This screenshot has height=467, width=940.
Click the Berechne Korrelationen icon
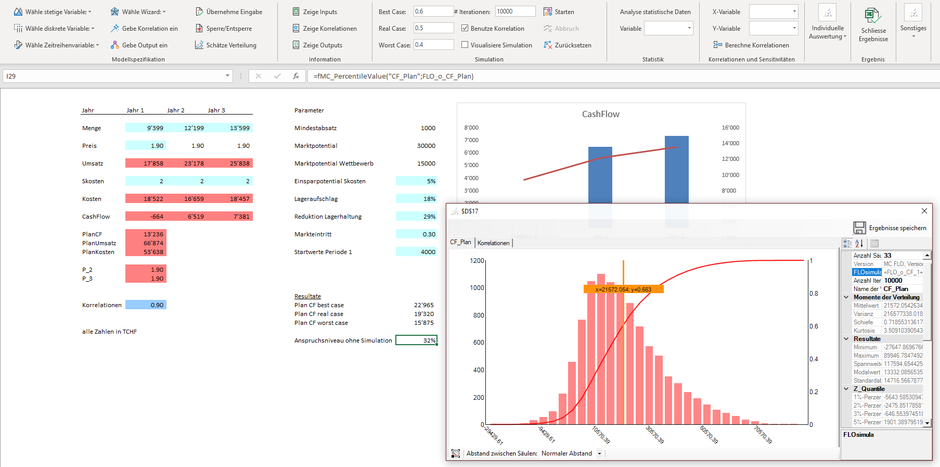718,45
